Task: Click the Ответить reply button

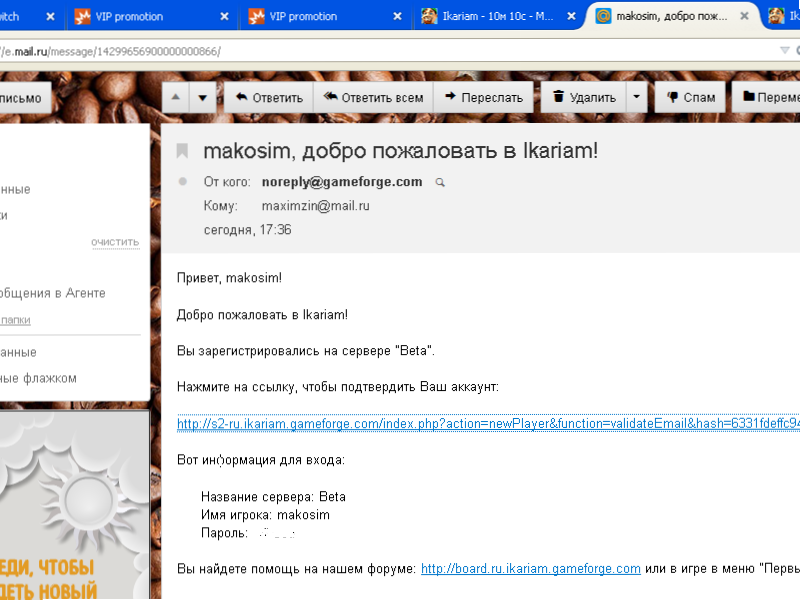Action: point(269,97)
